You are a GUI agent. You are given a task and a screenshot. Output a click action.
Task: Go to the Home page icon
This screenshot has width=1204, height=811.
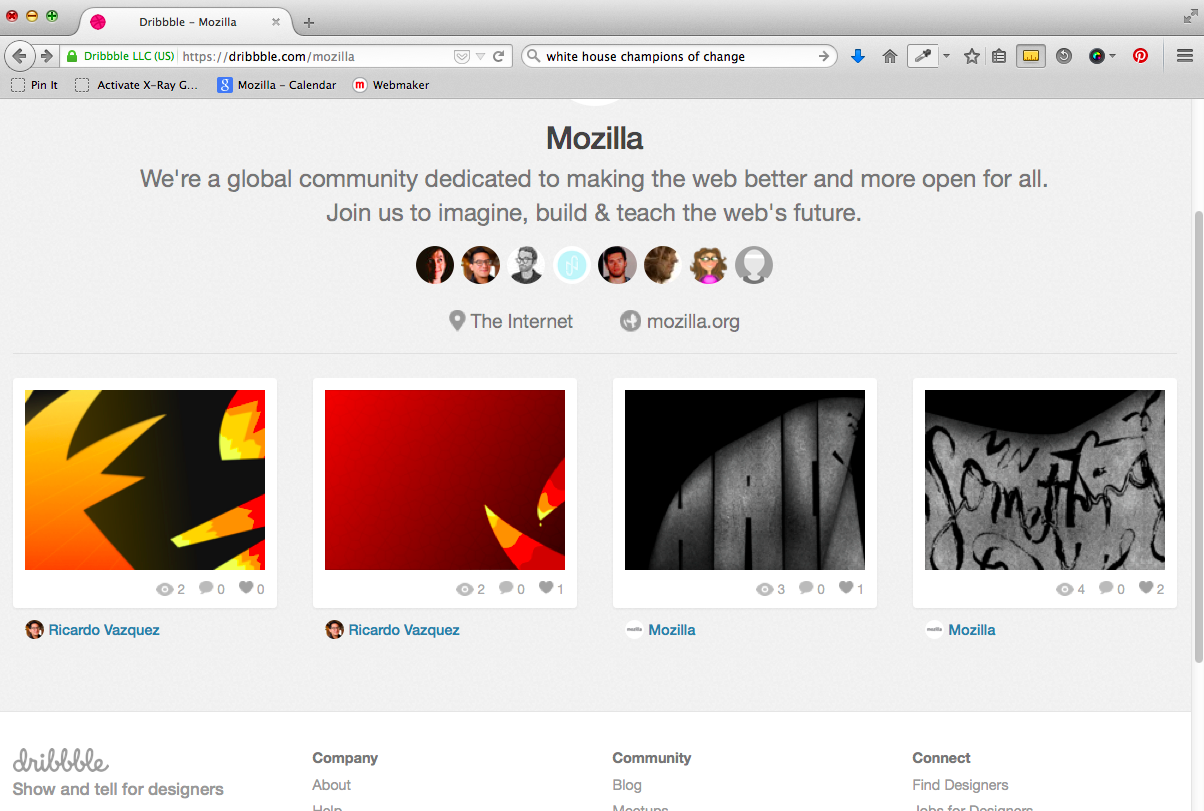coord(889,57)
